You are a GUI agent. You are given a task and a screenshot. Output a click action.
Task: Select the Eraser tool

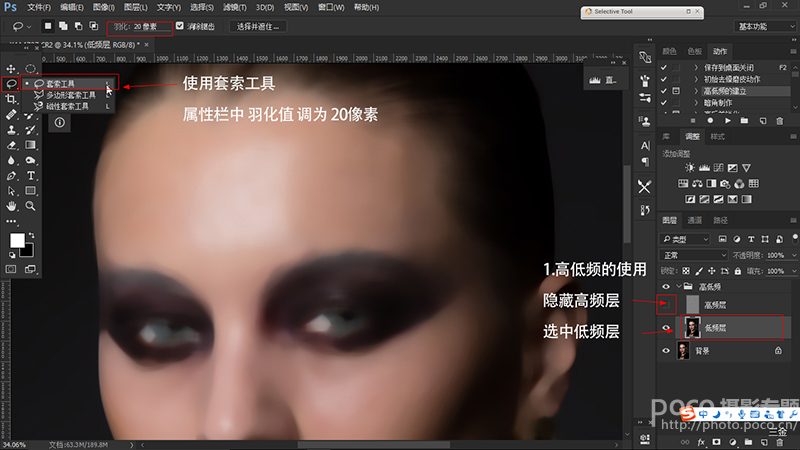tap(11, 145)
